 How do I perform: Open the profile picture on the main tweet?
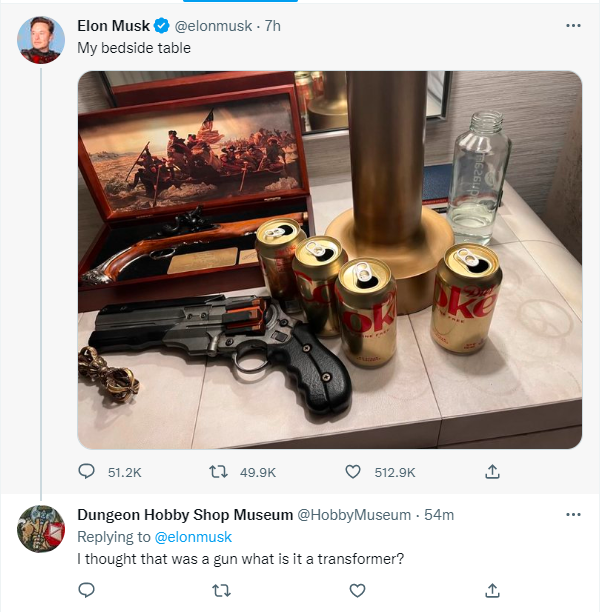[x=41, y=40]
